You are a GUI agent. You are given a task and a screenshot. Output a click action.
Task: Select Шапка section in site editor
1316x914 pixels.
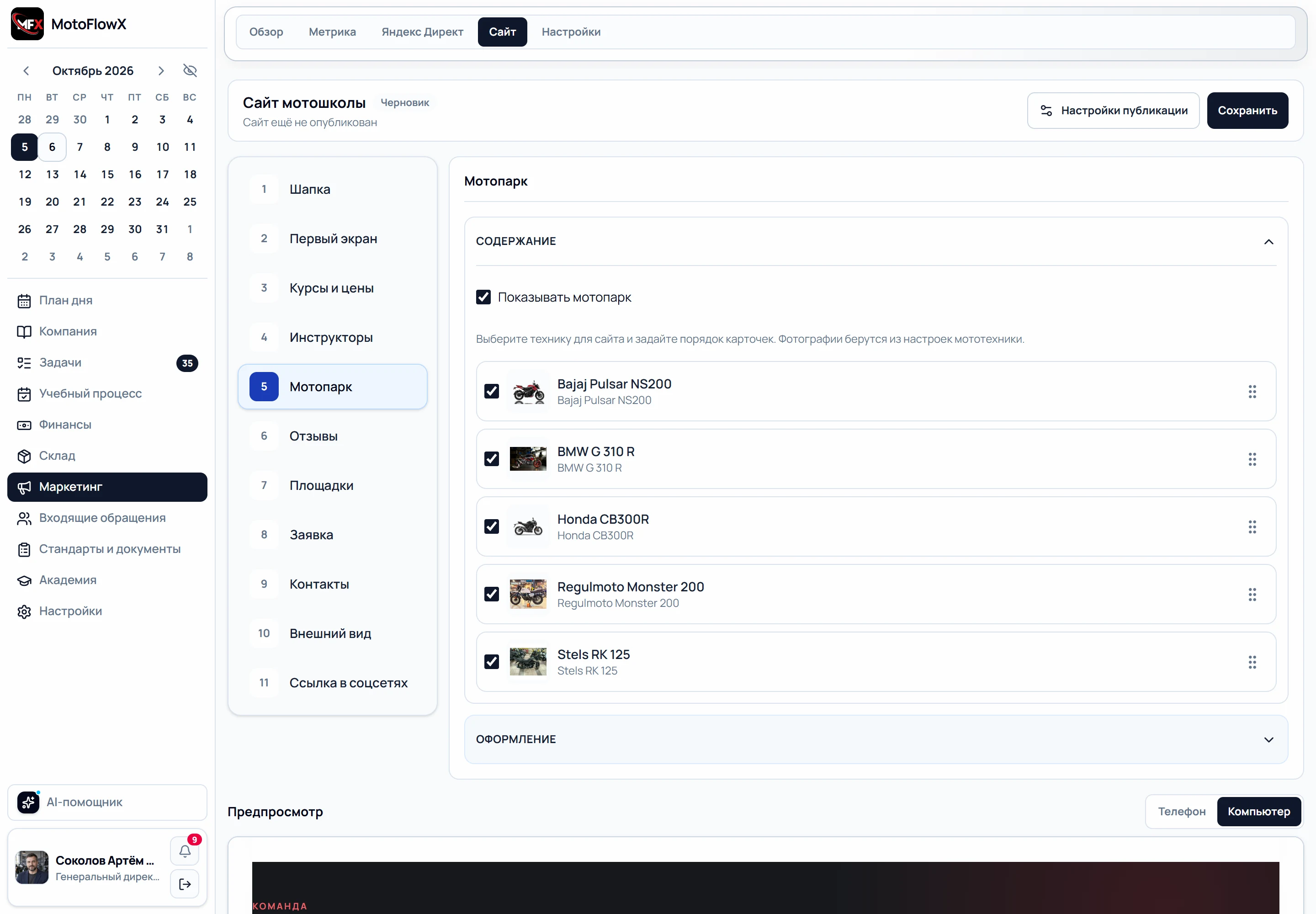(332, 189)
